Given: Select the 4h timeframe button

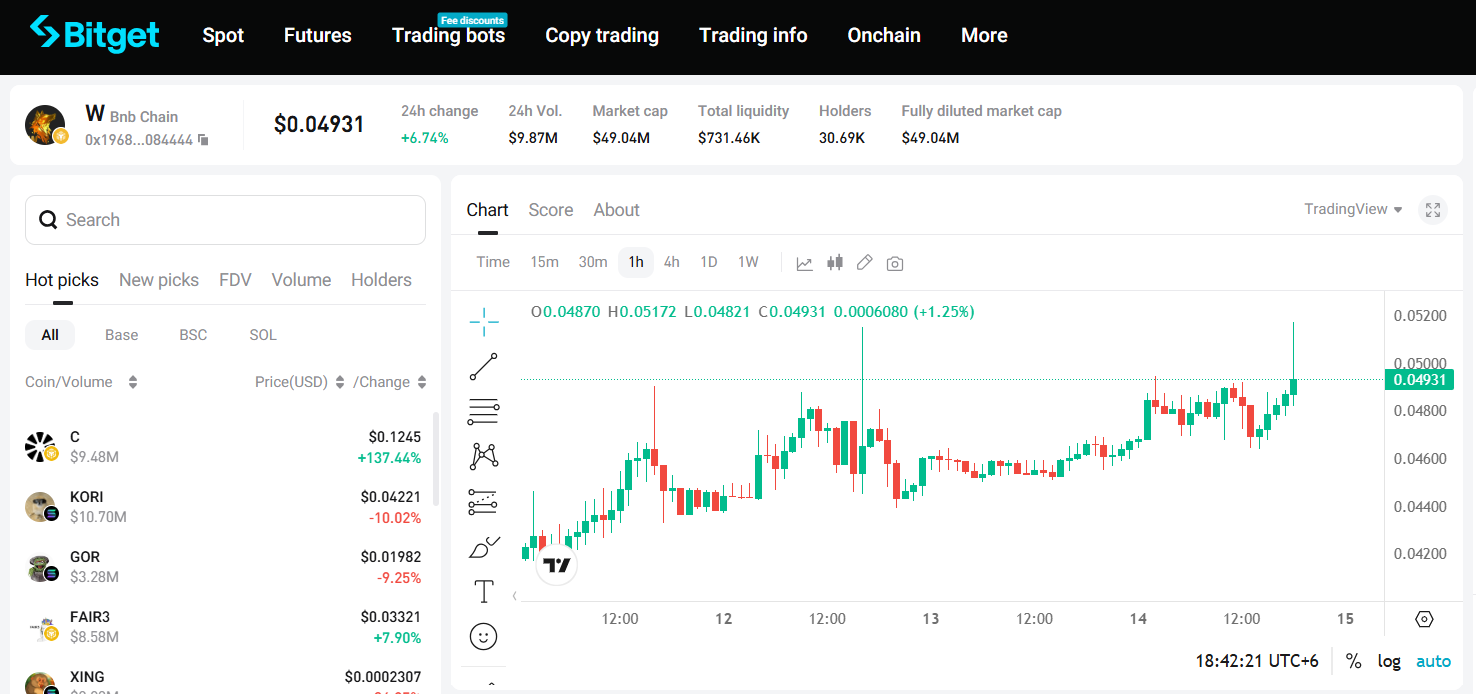Looking at the screenshot, I should coord(672,262).
